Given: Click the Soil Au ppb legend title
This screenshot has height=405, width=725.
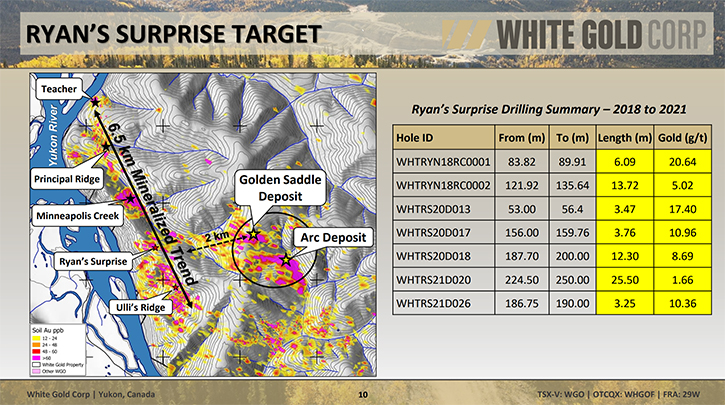Looking at the screenshot, I should pyautogui.click(x=48, y=330).
